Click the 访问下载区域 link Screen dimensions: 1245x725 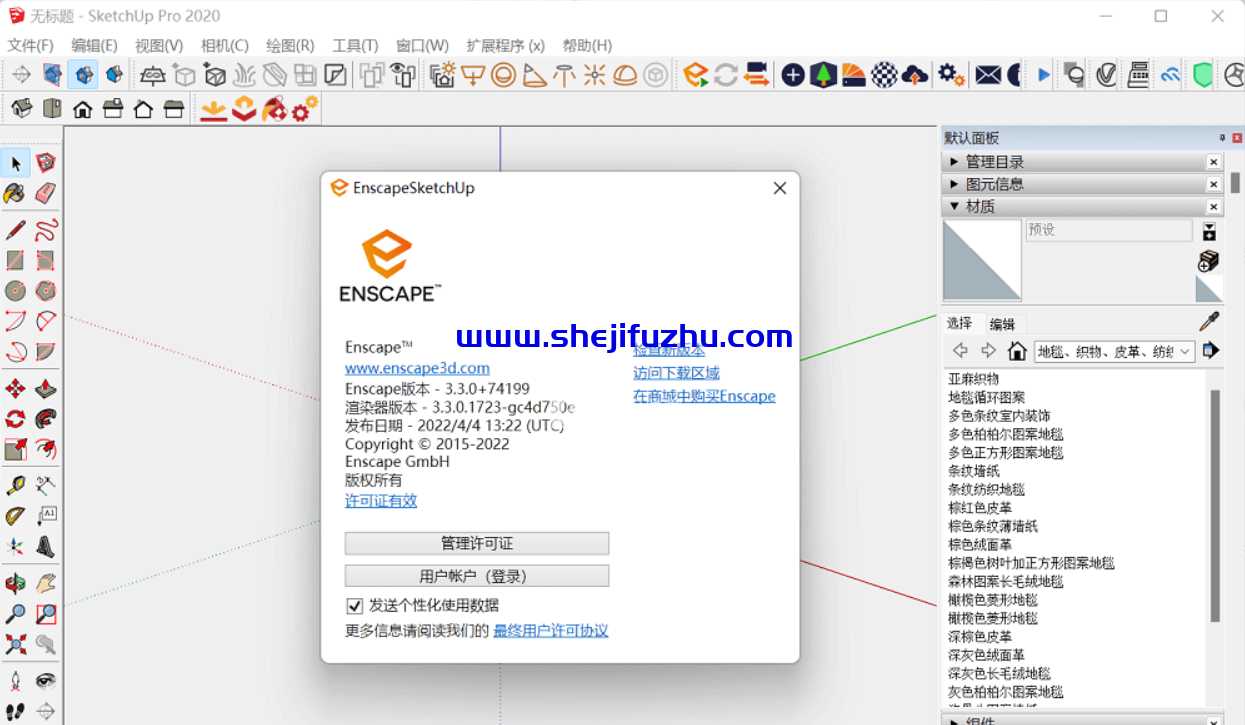pos(676,373)
